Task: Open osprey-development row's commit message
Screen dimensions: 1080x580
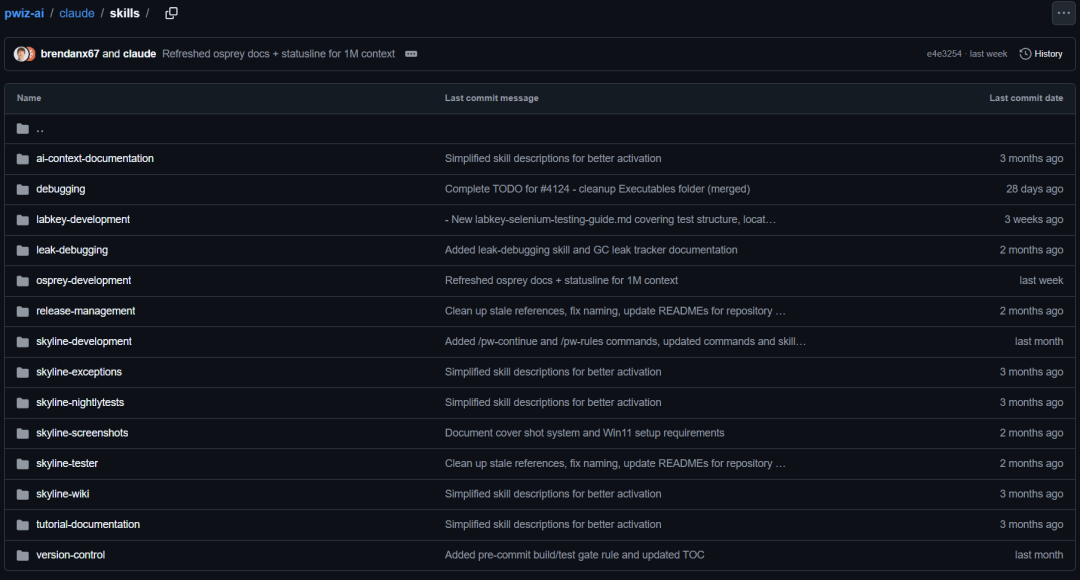Action: (561, 280)
